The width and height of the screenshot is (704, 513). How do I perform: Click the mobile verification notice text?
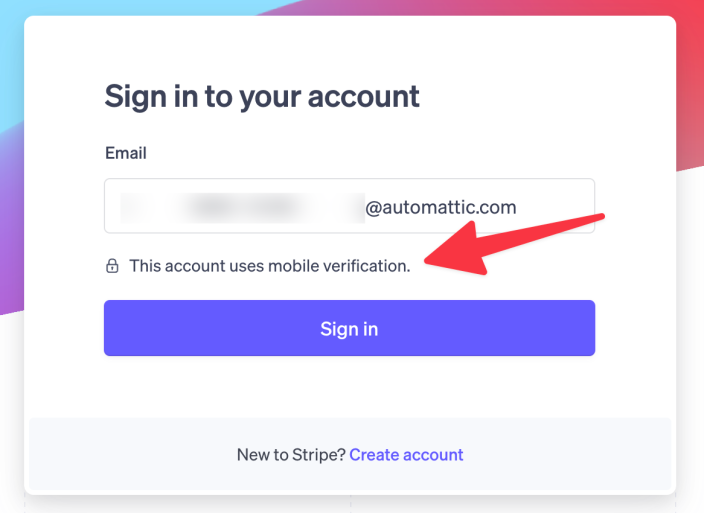(269, 266)
